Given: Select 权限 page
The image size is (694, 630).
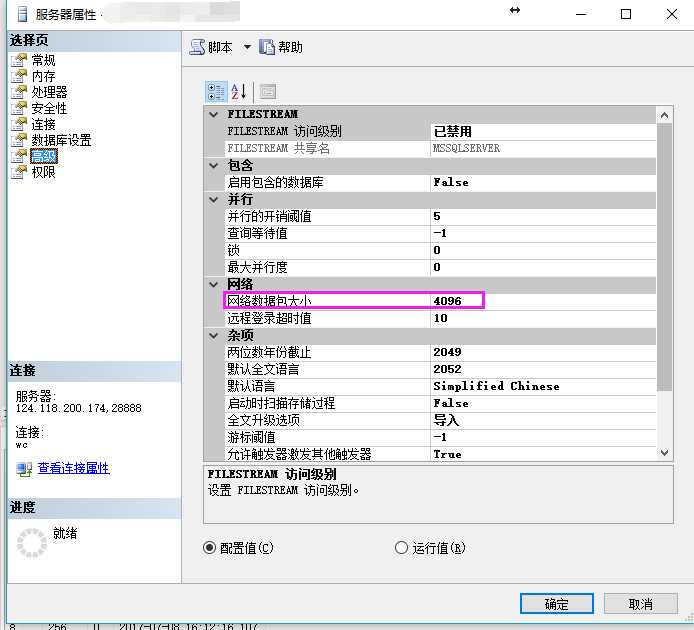Looking at the screenshot, I should tap(43, 172).
